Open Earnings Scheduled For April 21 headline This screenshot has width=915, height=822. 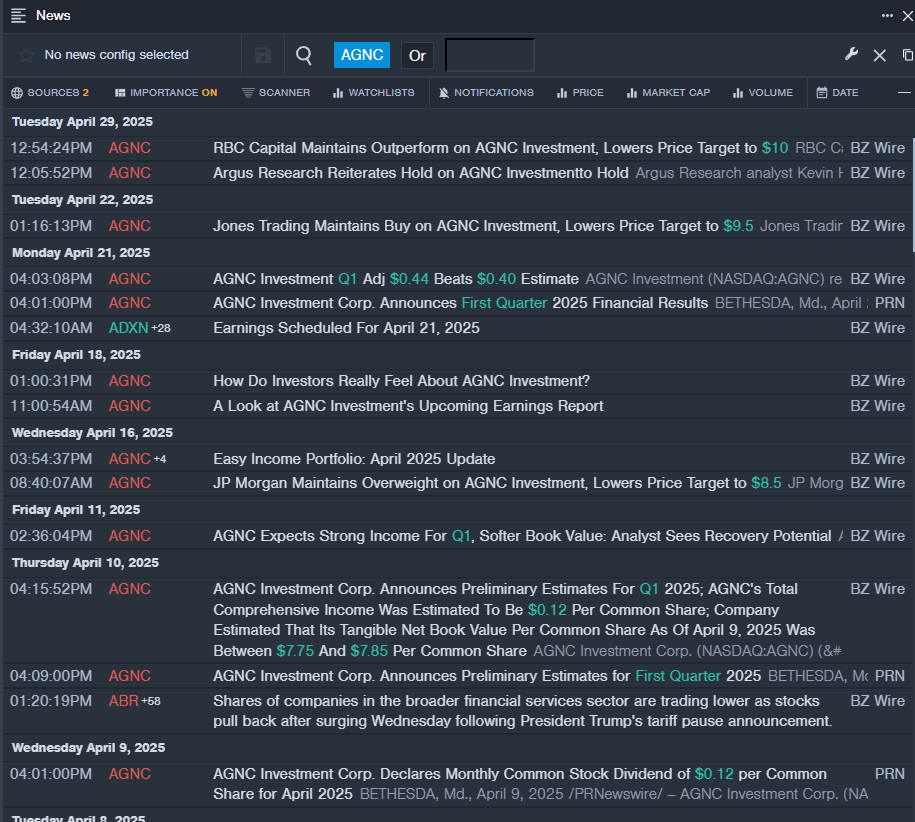(x=346, y=328)
